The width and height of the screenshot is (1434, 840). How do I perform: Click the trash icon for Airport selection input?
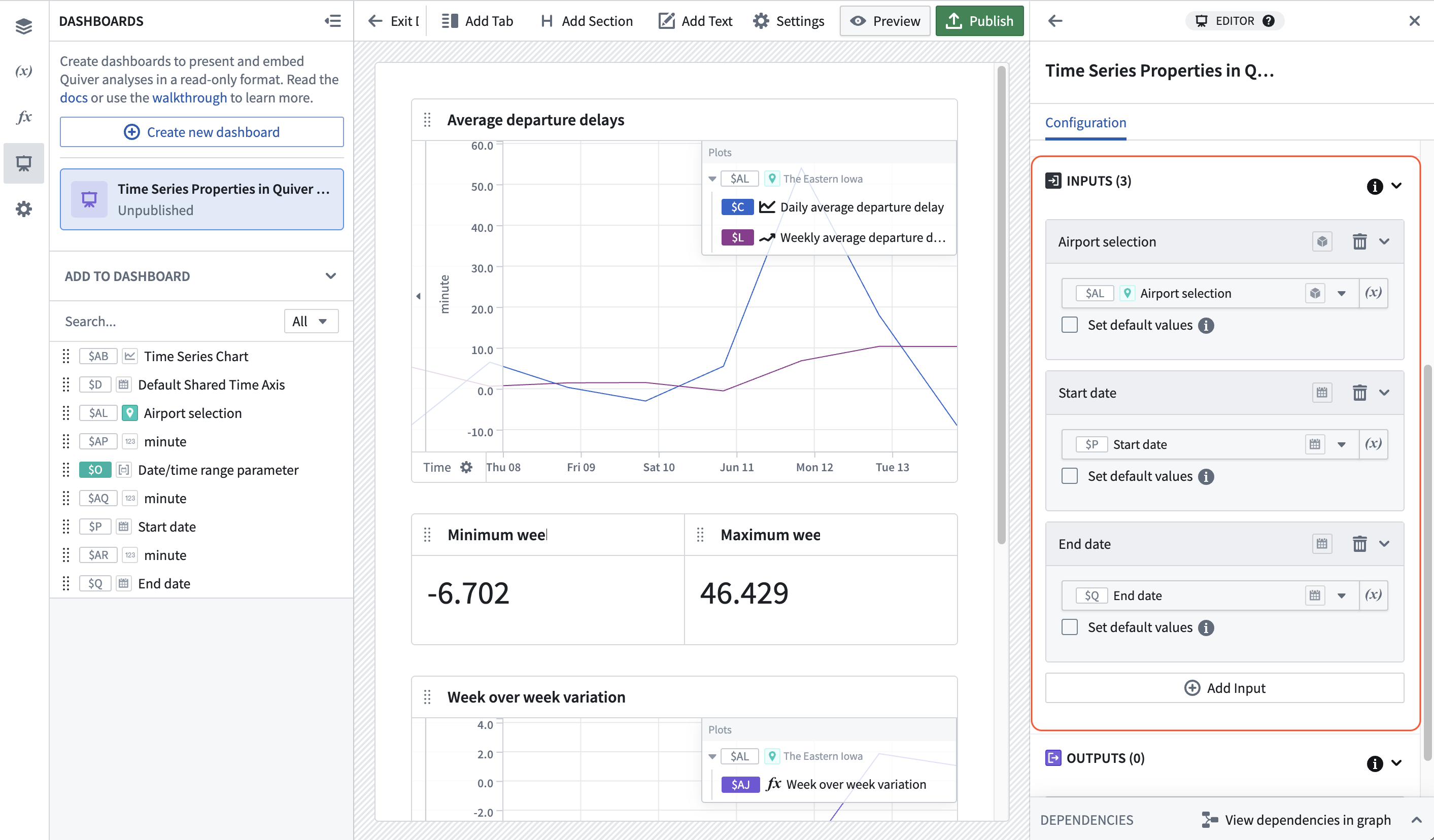tap(1359, 241)
